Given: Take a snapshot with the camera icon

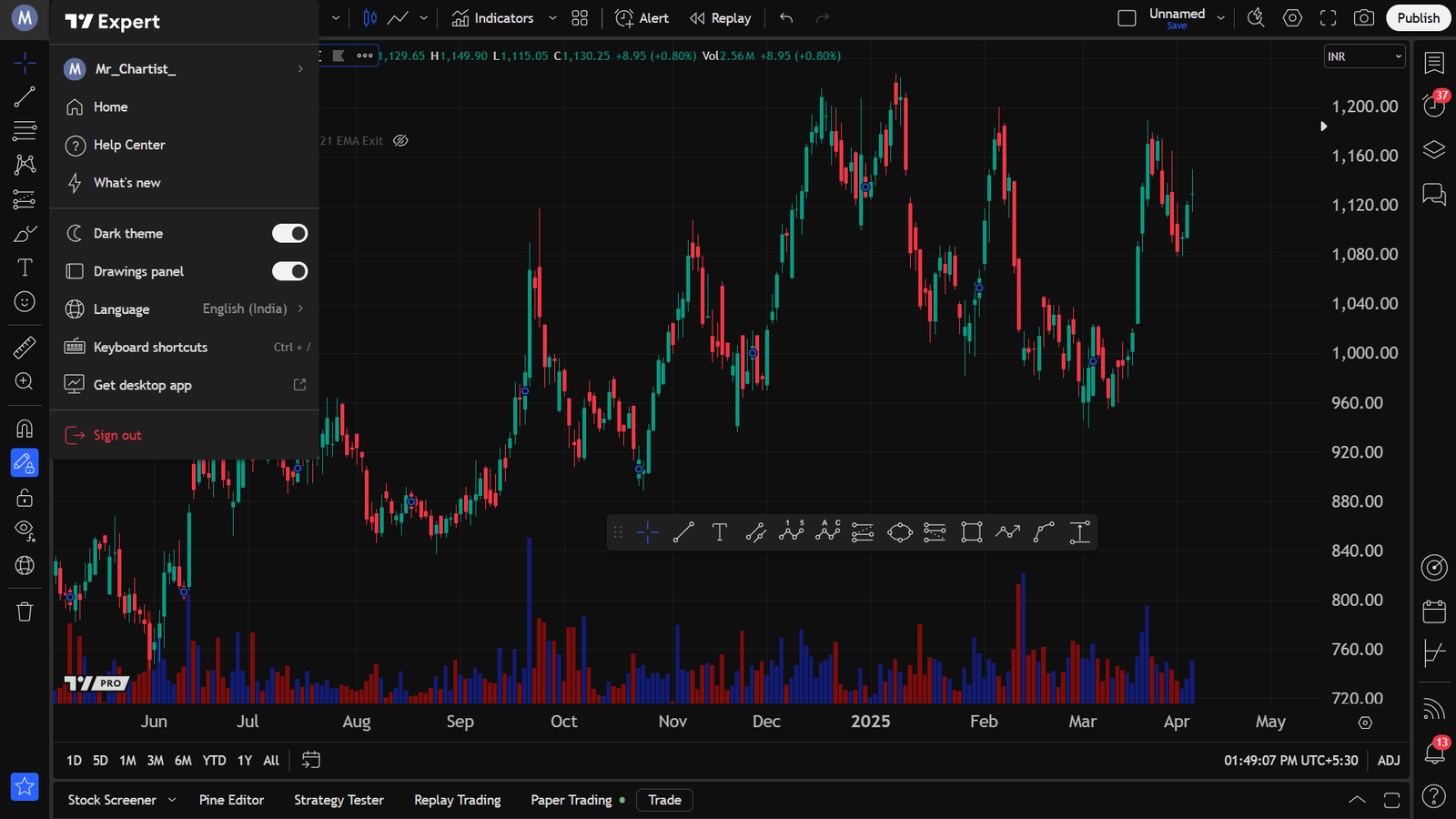Looking at the screenshot, I should point(1363,18).
